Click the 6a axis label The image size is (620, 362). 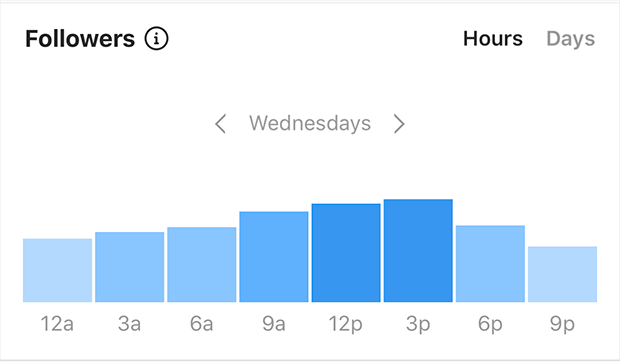(202, 324)
